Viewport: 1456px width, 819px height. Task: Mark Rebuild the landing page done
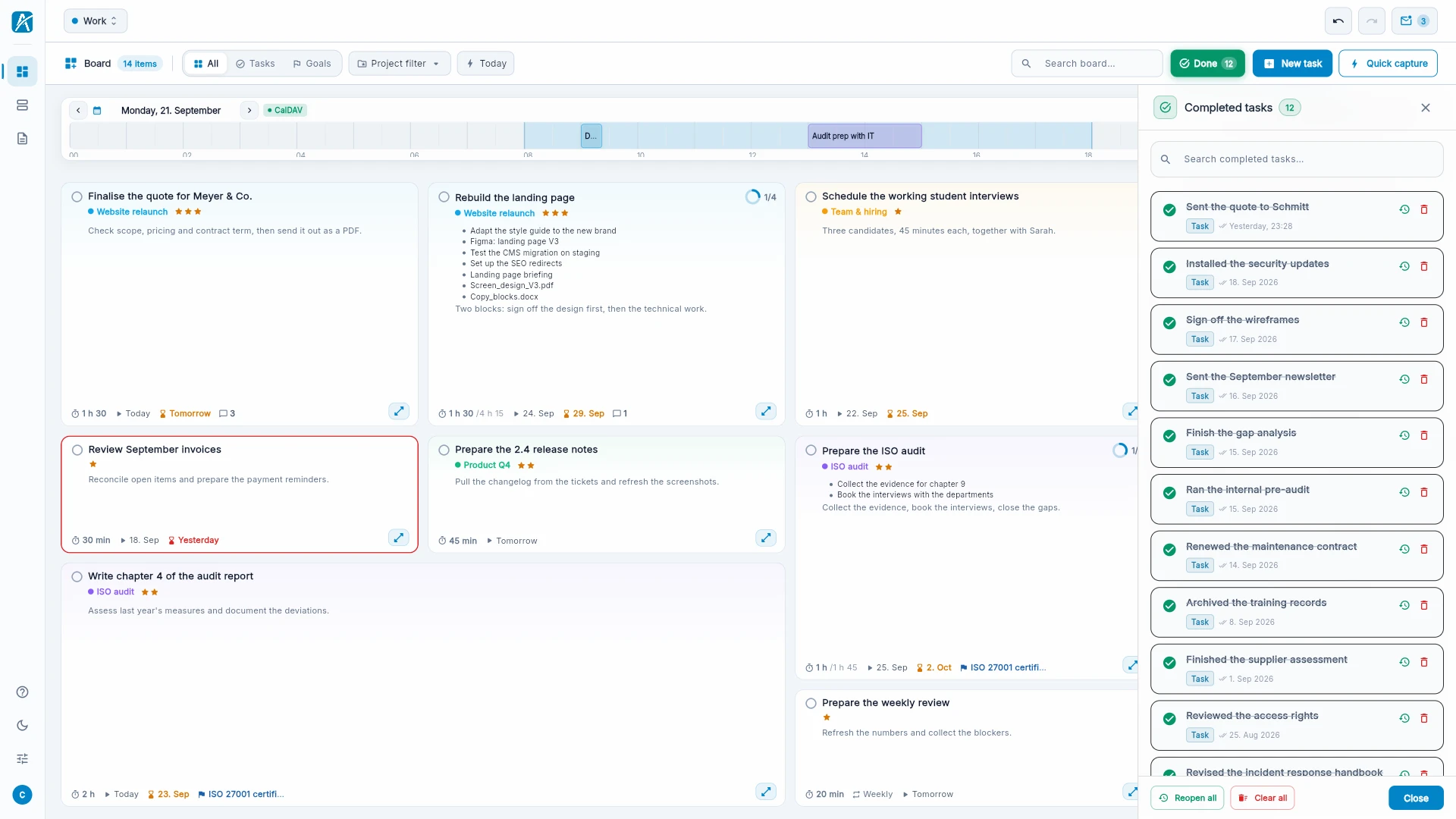point(444,197)
